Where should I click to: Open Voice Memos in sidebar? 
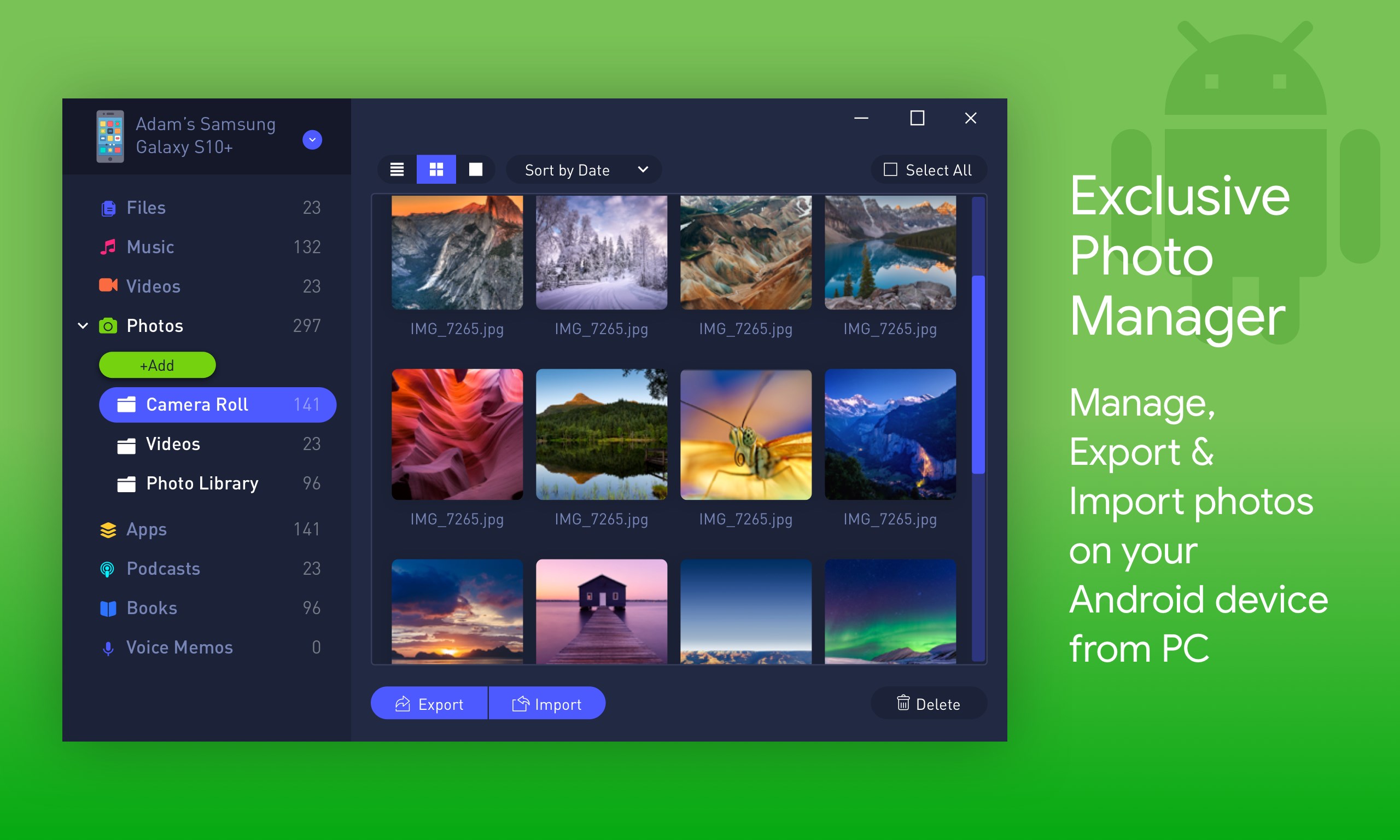[x=179, y=647]
